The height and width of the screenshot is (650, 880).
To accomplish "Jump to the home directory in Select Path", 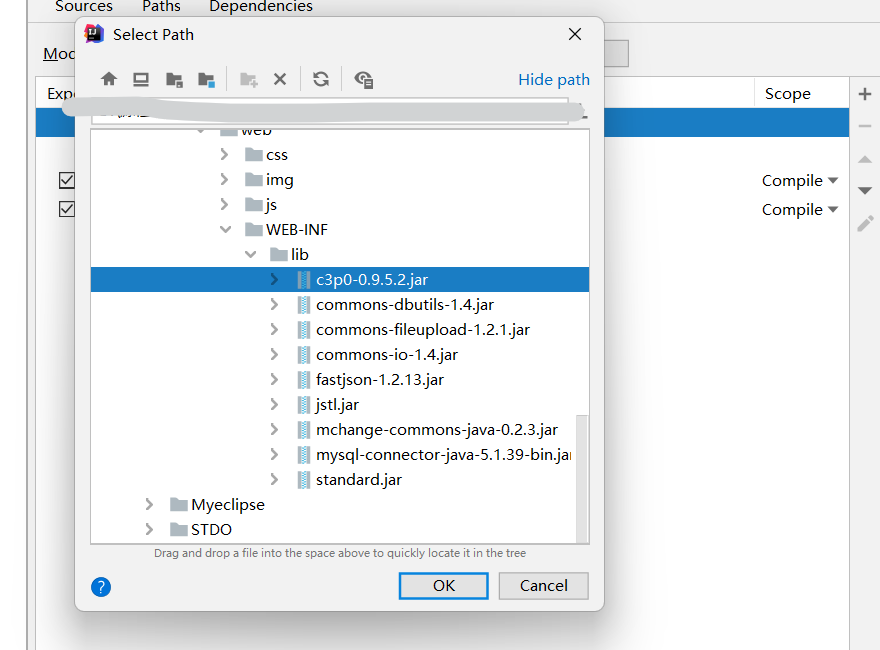I will click(108, 78).
